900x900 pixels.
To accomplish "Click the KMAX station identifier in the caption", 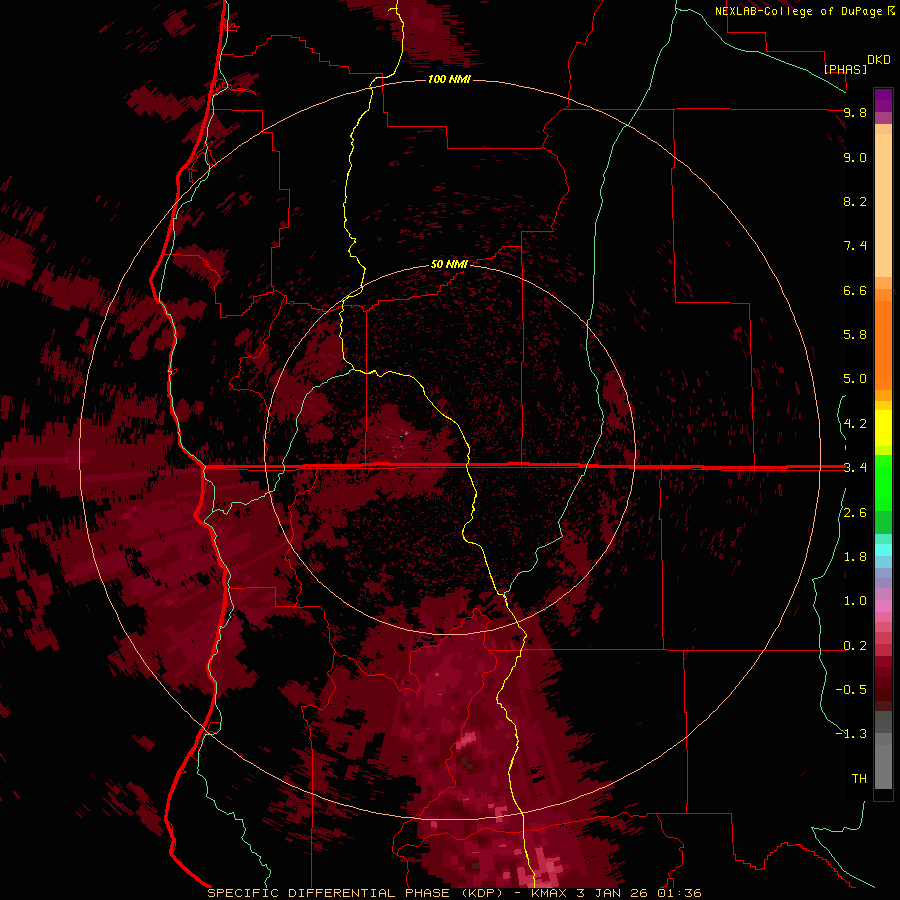I will [549, 893].
